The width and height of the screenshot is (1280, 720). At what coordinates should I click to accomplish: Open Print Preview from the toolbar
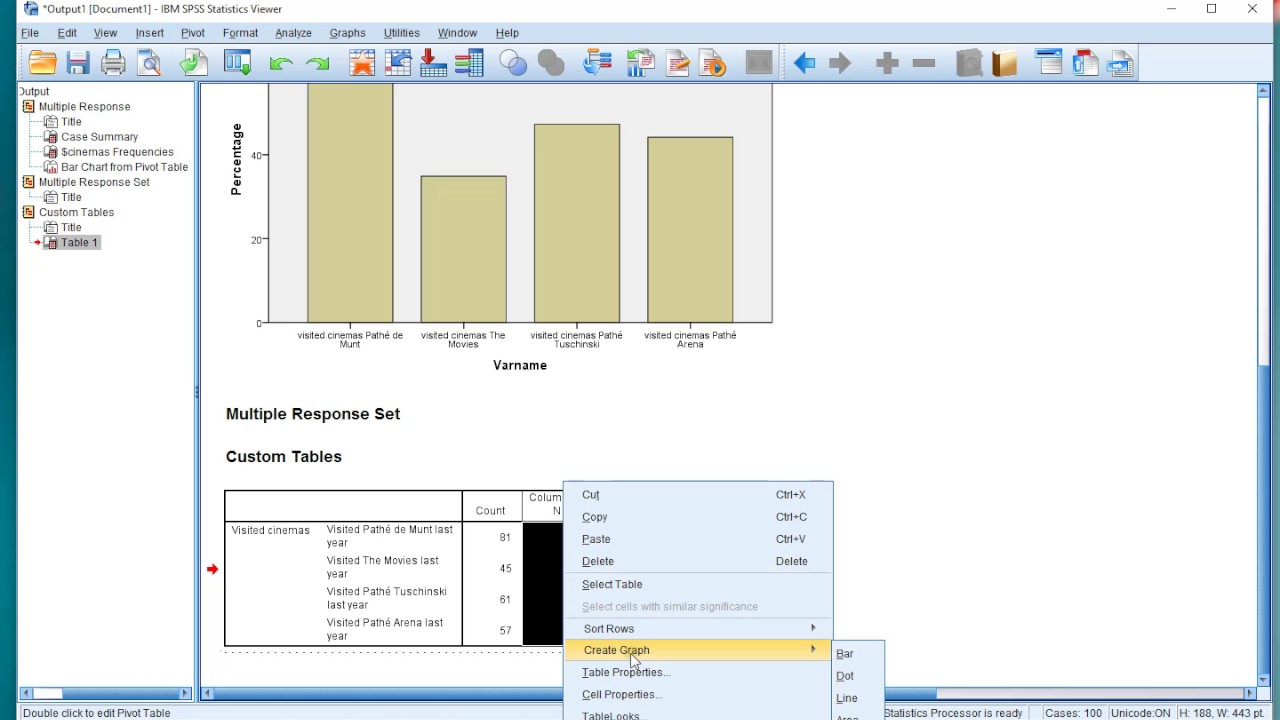pyautogui.click(x=149, y=64)
